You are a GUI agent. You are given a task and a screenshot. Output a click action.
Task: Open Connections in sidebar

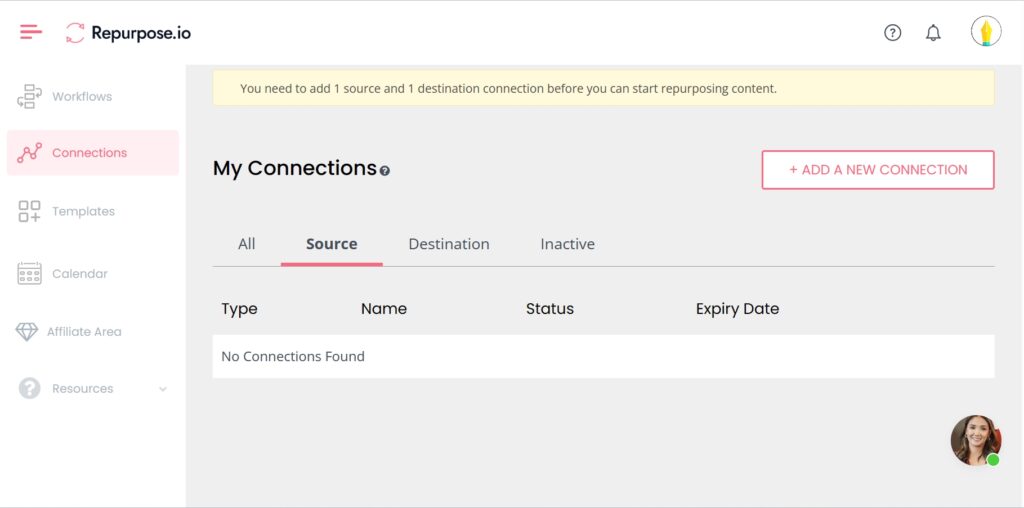click(89, 153)
